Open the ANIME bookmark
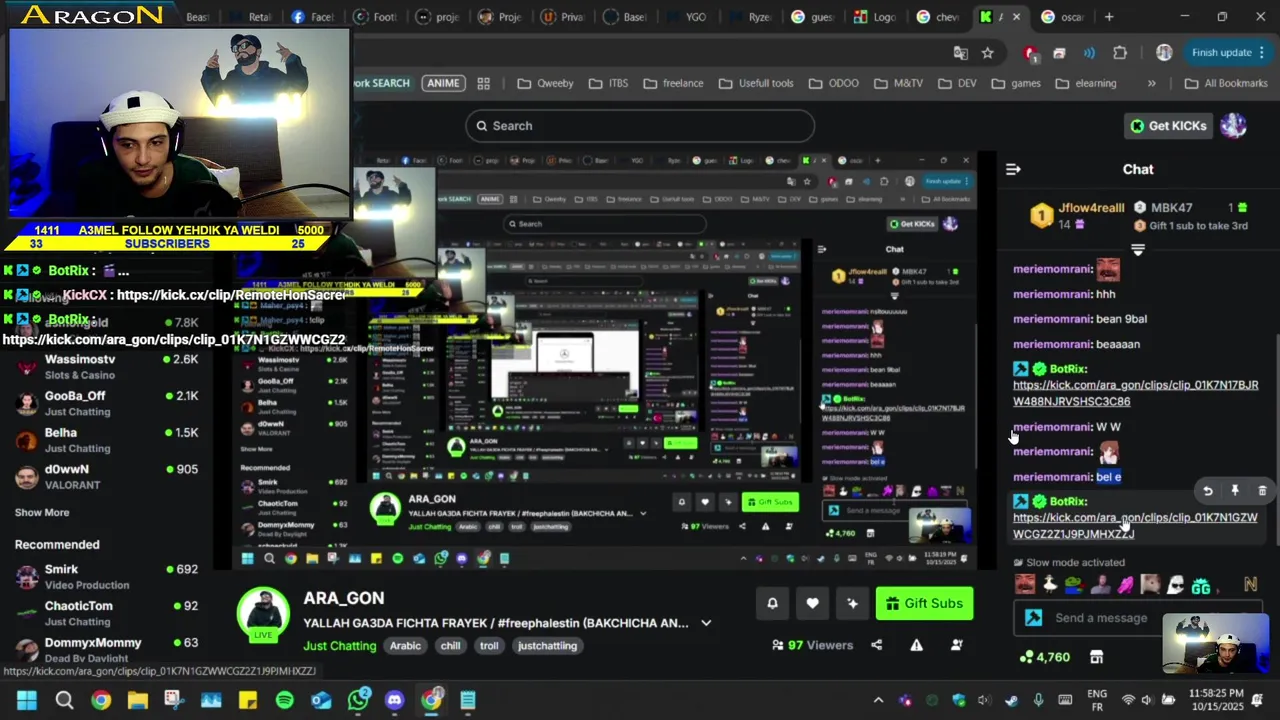The image size is (1280, 720). (x=443, y=83)
